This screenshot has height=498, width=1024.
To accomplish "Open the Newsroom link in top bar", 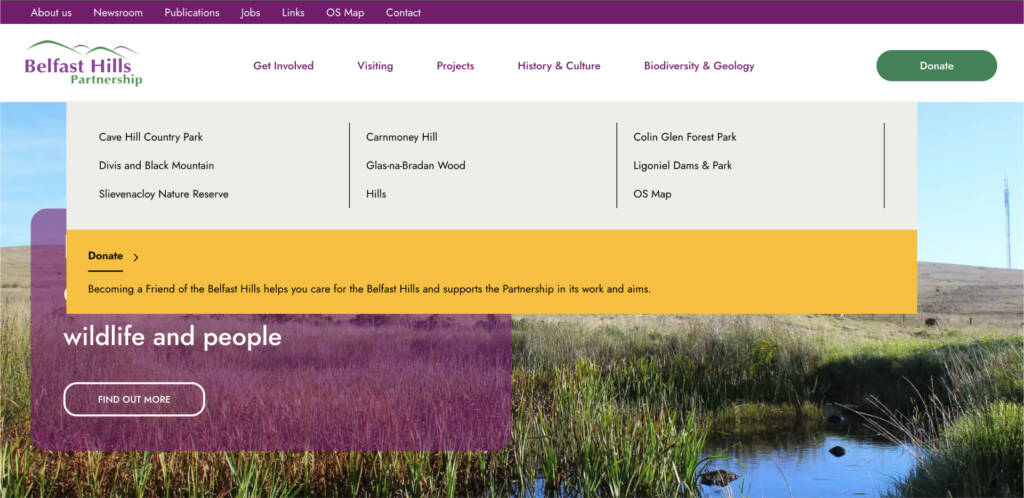I will pos(118,13).
